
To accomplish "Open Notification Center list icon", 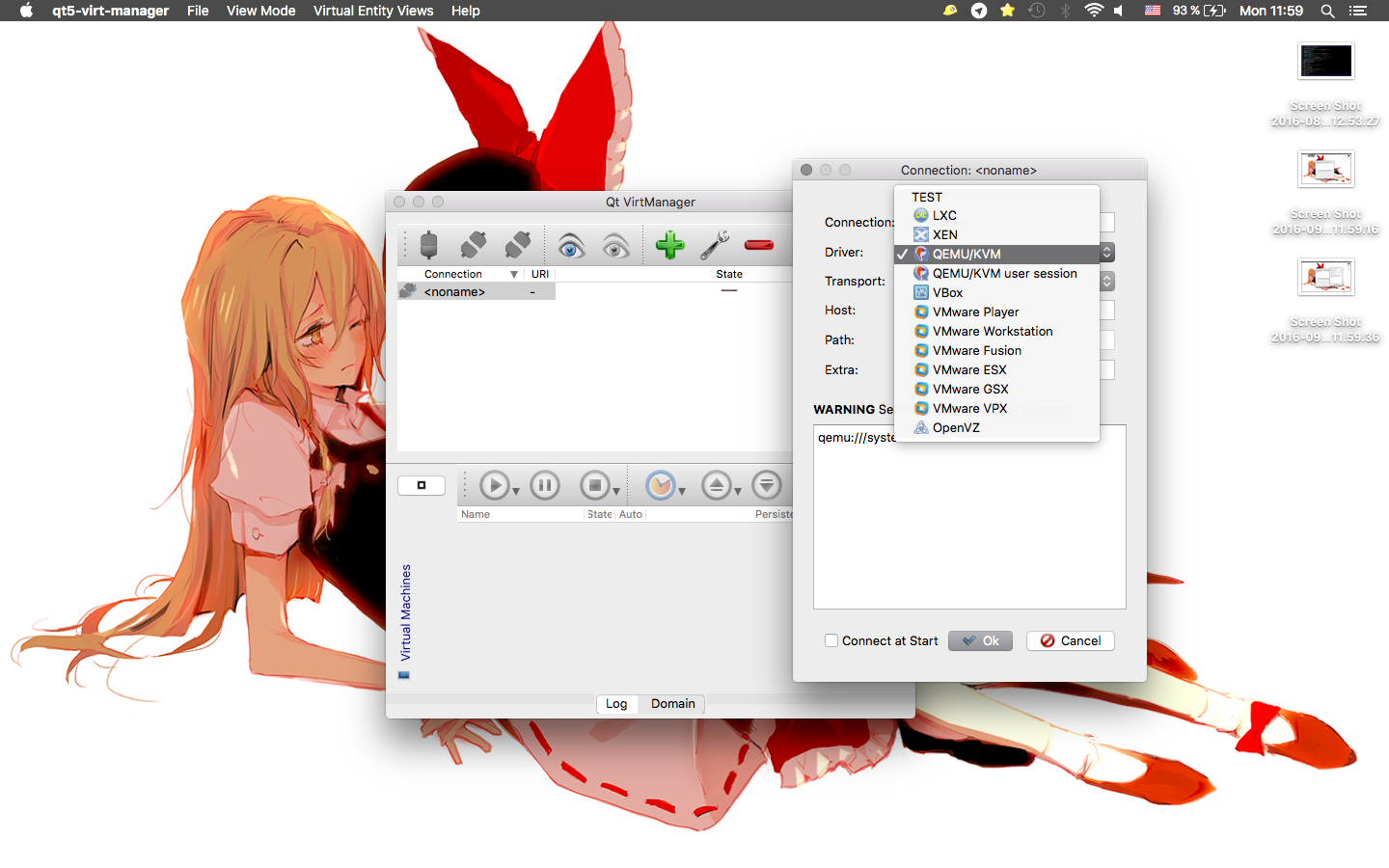I will coord(1358,11).
